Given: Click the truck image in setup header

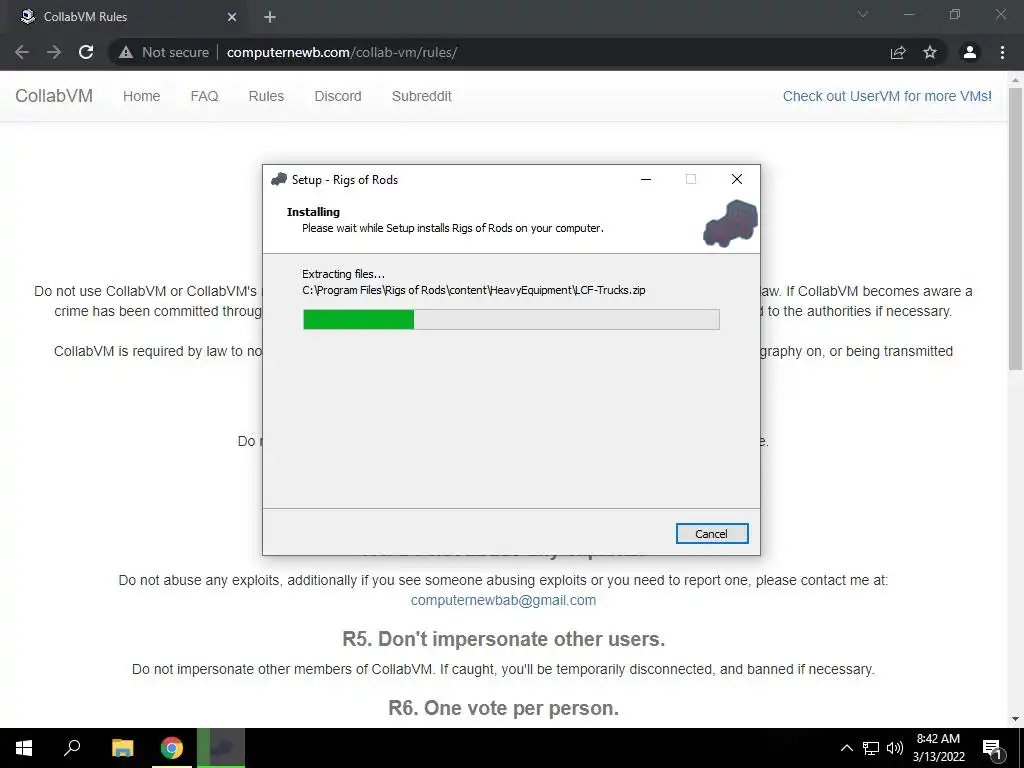Looking at the screenshot, I should pyautogui.click(x=730, y=224).
